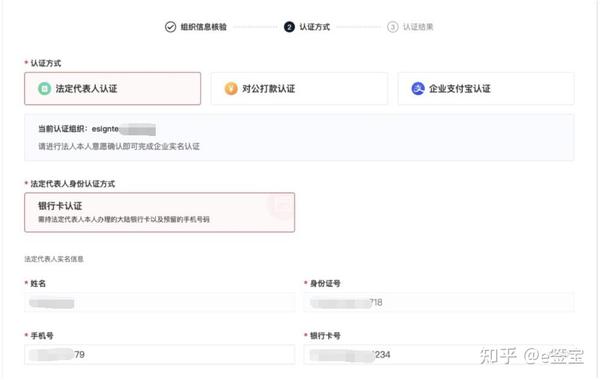Select 对公打款认证 option
Image resolution: width=600 pixels, height=380 pixels.
tap(299, 88)
